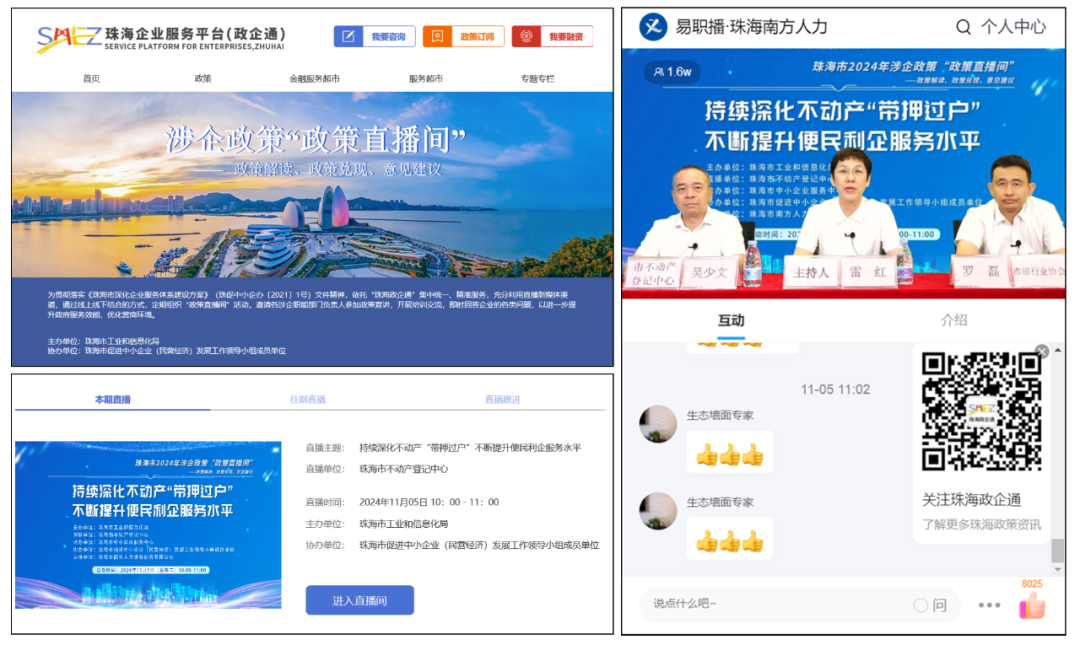Click the chat scrollbar up arrow
This screenshot has height=645, width=1080.
pos(1058,351)
